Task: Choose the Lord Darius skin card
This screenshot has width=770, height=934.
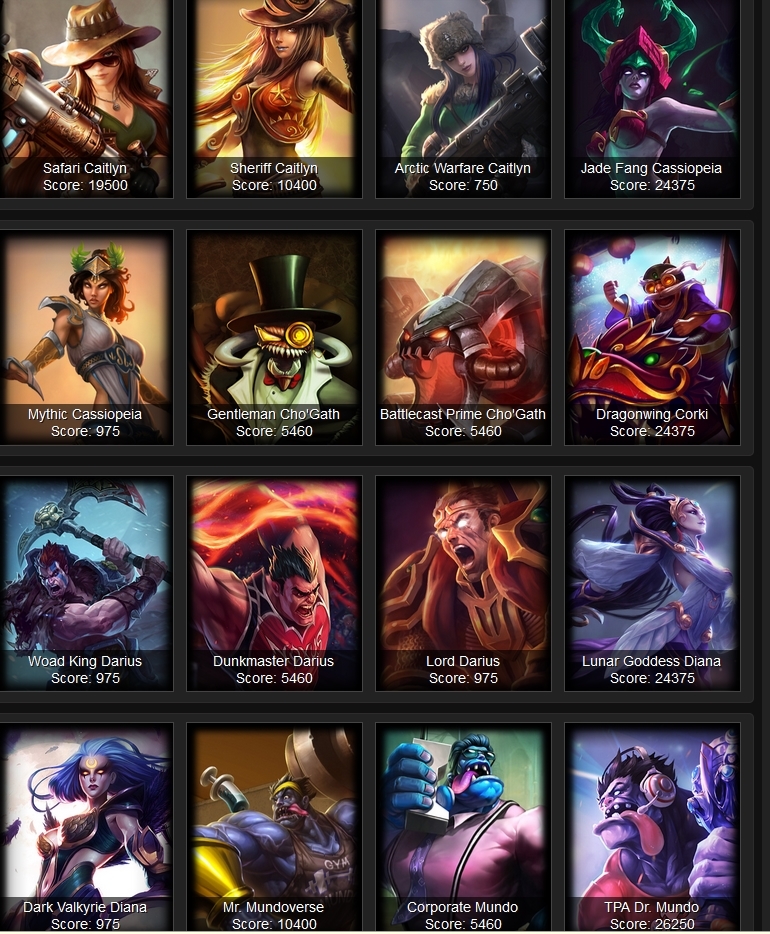Action: point(463,584)
